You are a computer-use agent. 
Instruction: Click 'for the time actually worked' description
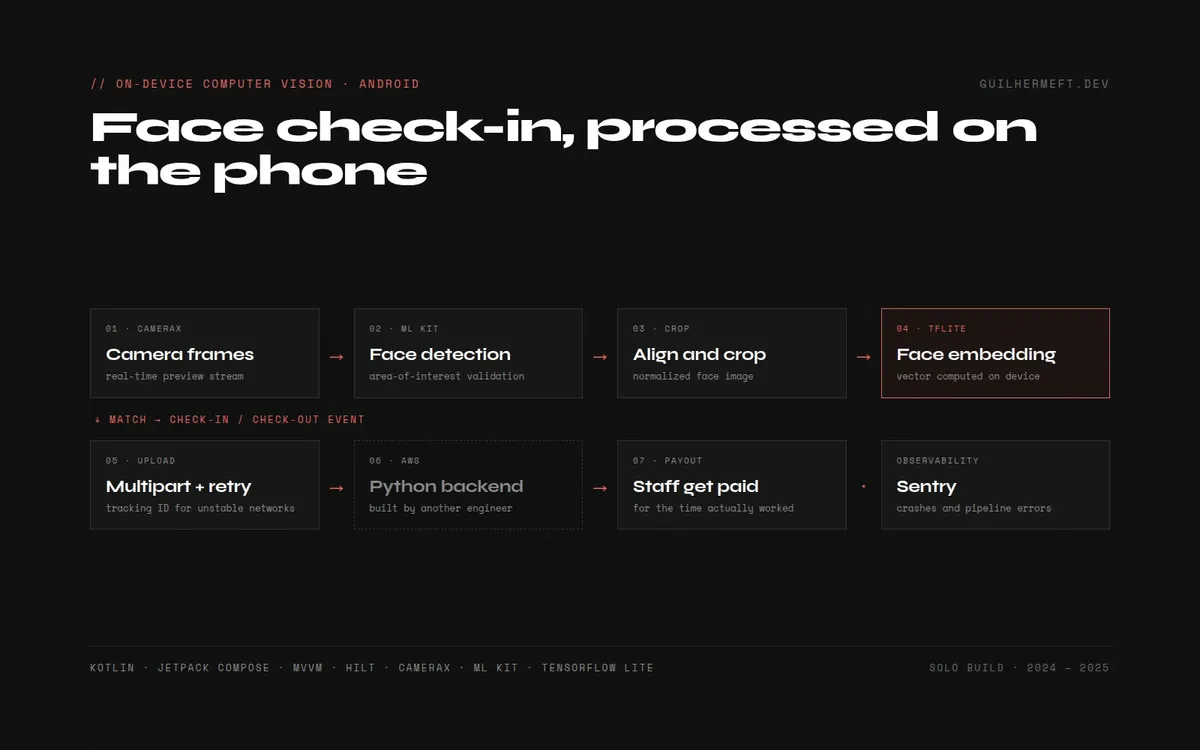[x=713, y=509]
